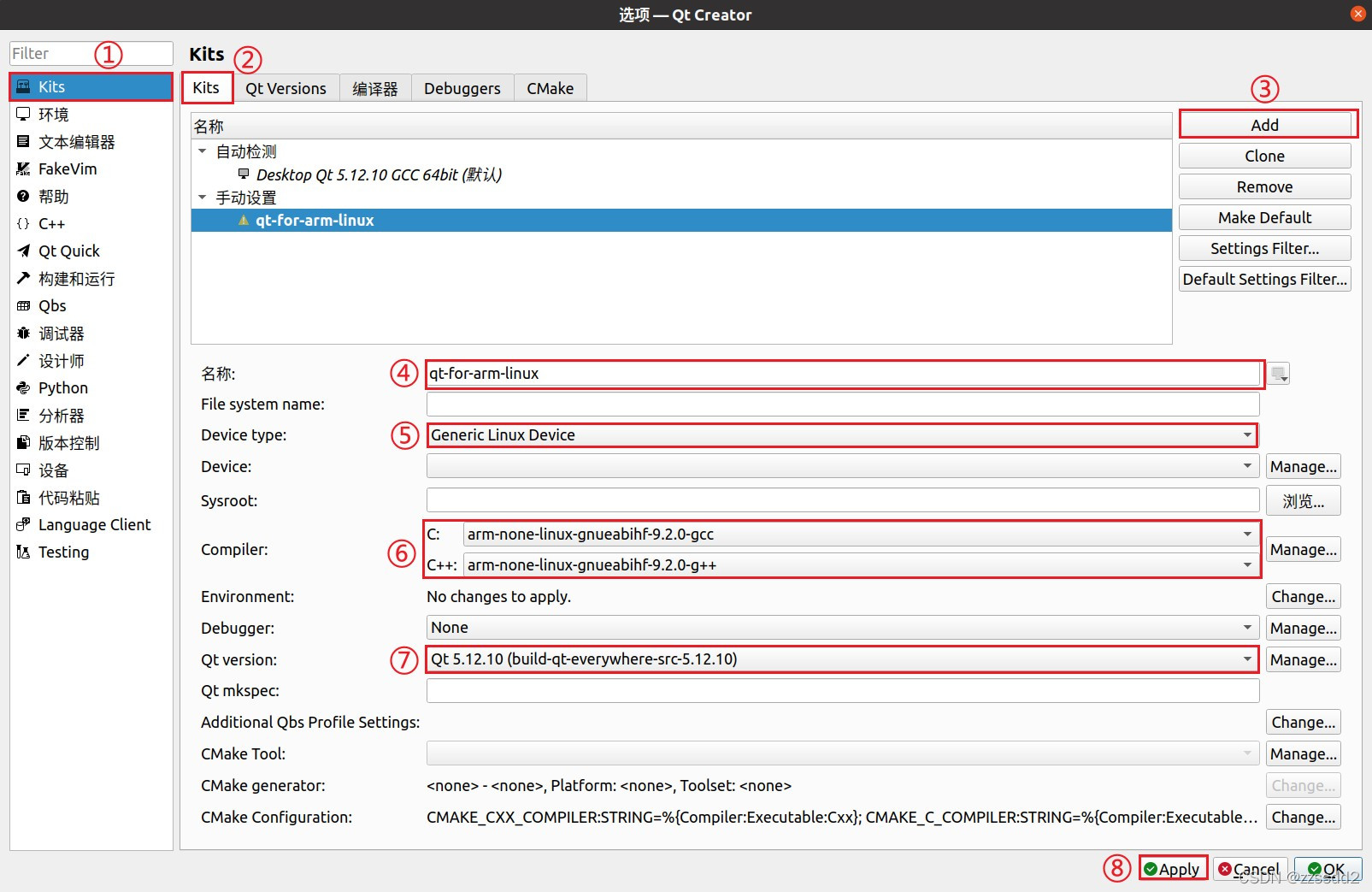Open the Device type dropdown
Viewport: 1372px width, 892px height.
pos(842,435)
